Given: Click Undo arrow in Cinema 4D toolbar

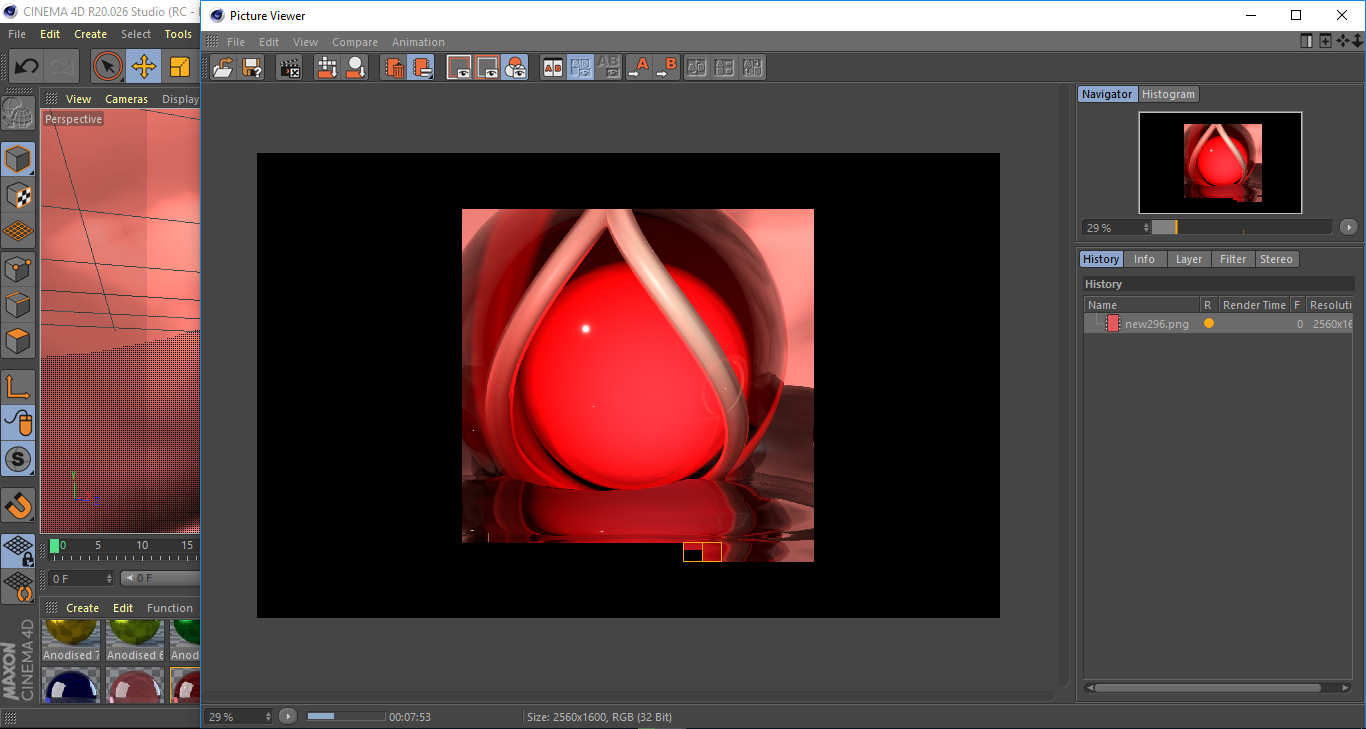Looking at the screenshot, I should [27, 67].
